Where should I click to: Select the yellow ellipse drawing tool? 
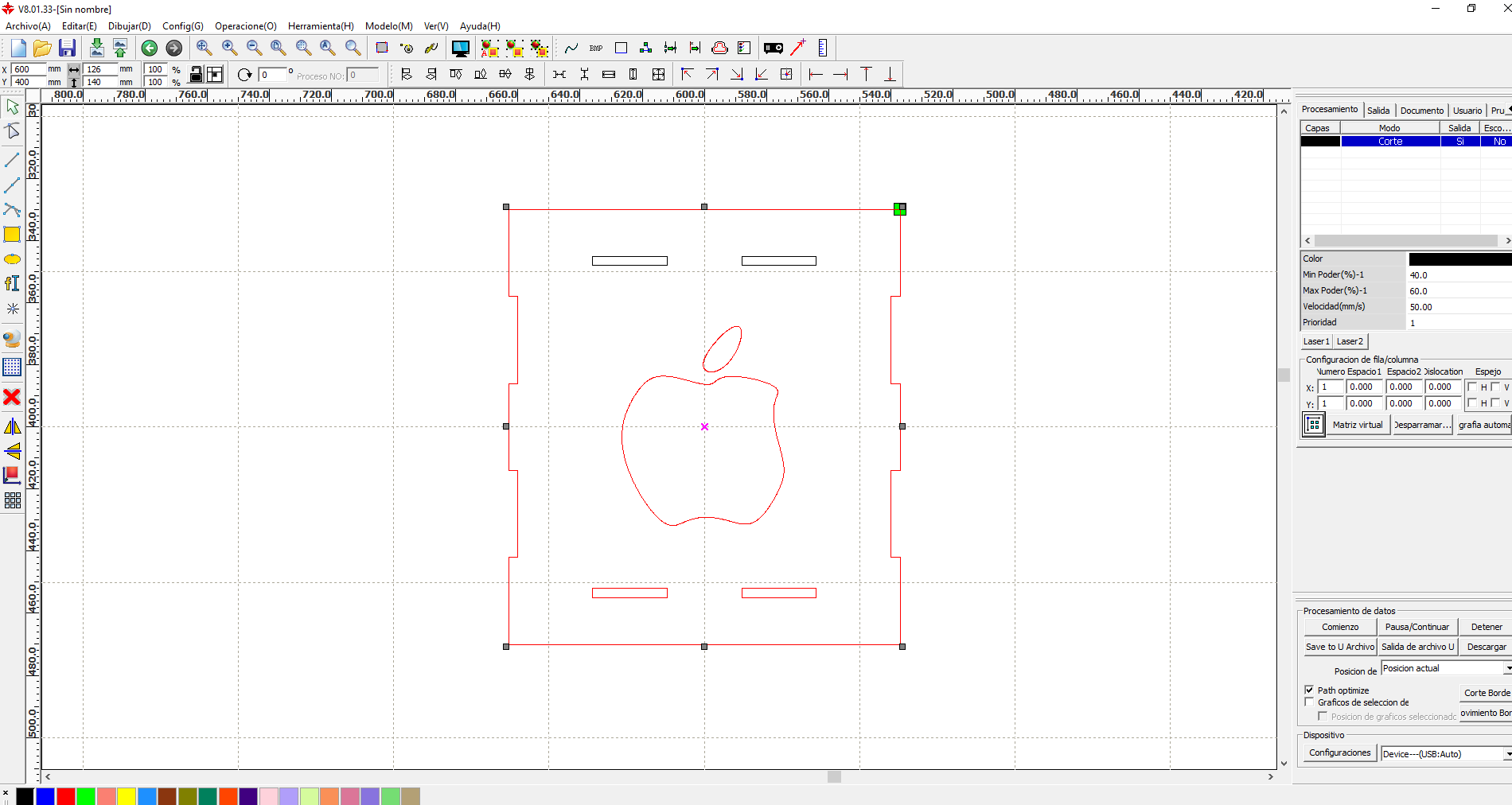pyautogui.click(x=12, y=259)
